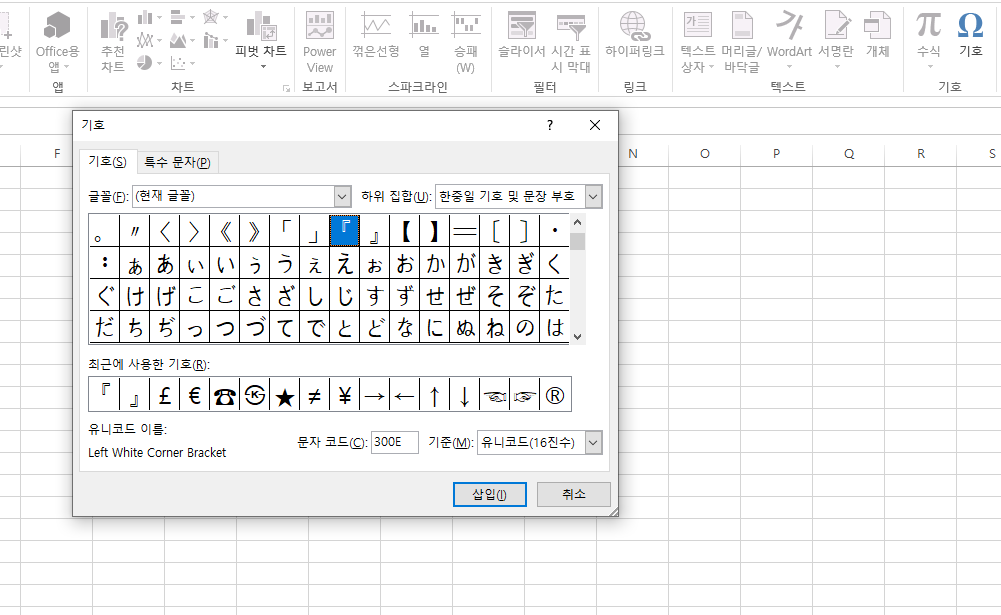This screenshot has width=1001, height=615.
Task: Switch to the Special Characters (특수 문자) tab
Action: (x=177, y=162)
